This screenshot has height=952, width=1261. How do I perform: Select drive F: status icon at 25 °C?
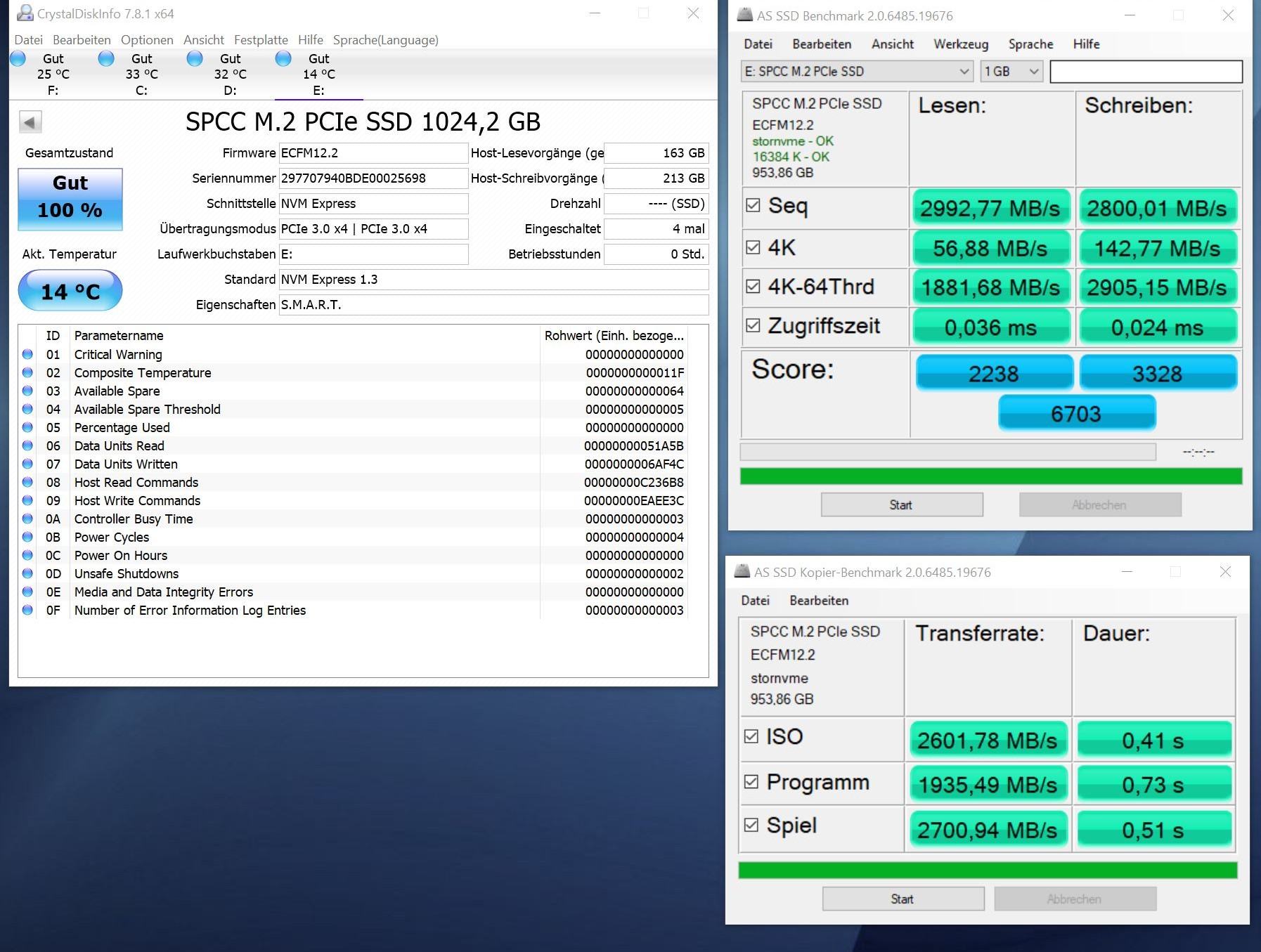click(x=18, y=58)
